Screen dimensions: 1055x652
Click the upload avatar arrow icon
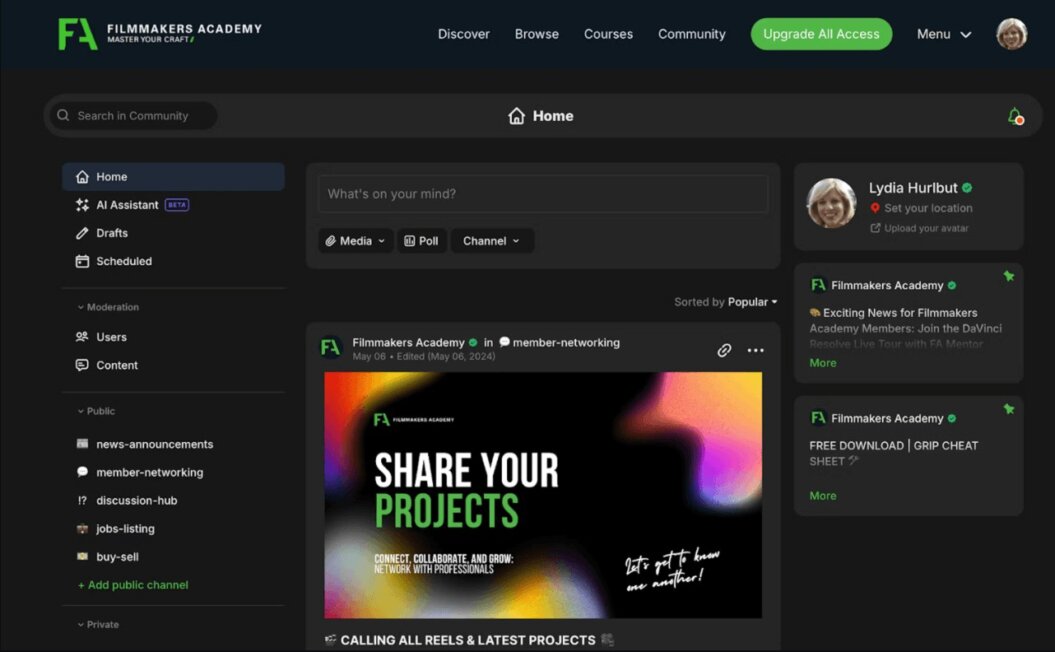875,228
